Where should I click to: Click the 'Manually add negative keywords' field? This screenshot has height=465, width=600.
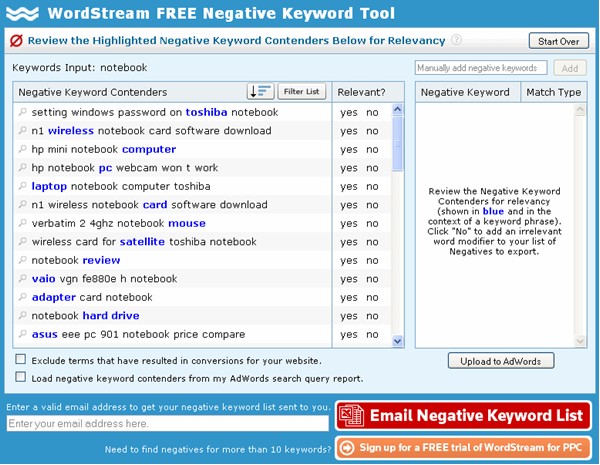coord(481,68)
